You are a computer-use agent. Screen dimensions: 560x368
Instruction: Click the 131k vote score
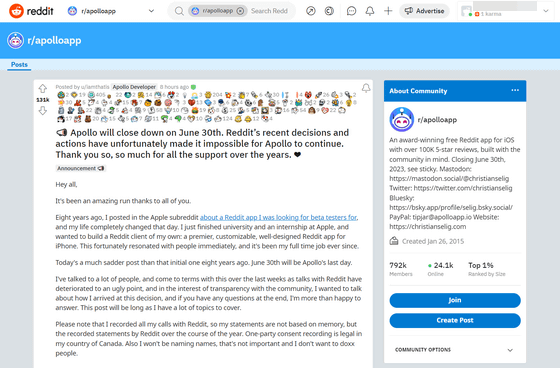pos(42,100)
